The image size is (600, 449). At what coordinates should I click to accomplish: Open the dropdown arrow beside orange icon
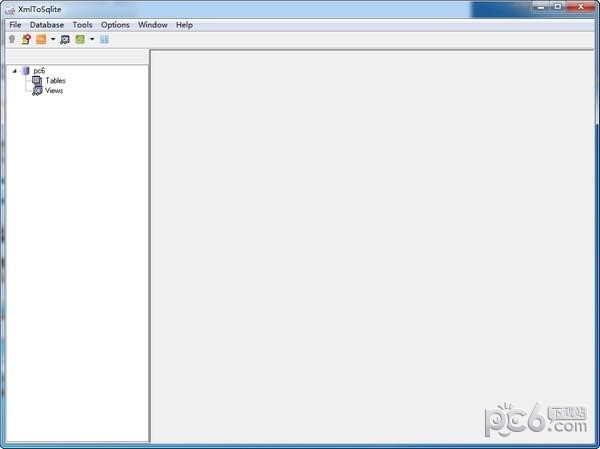coord(53,39)
